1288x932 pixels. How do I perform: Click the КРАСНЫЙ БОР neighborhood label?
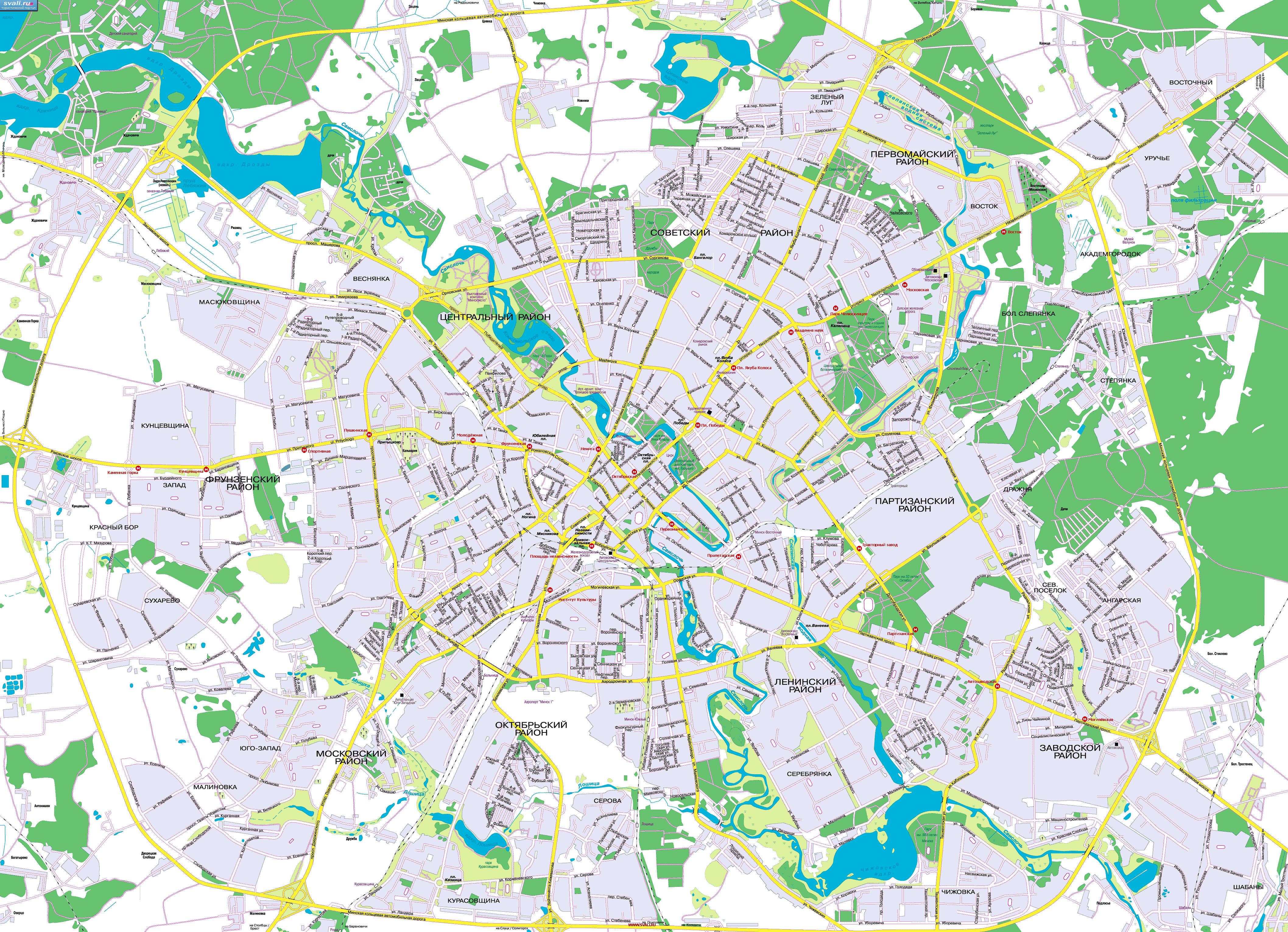tap(114, 527)
